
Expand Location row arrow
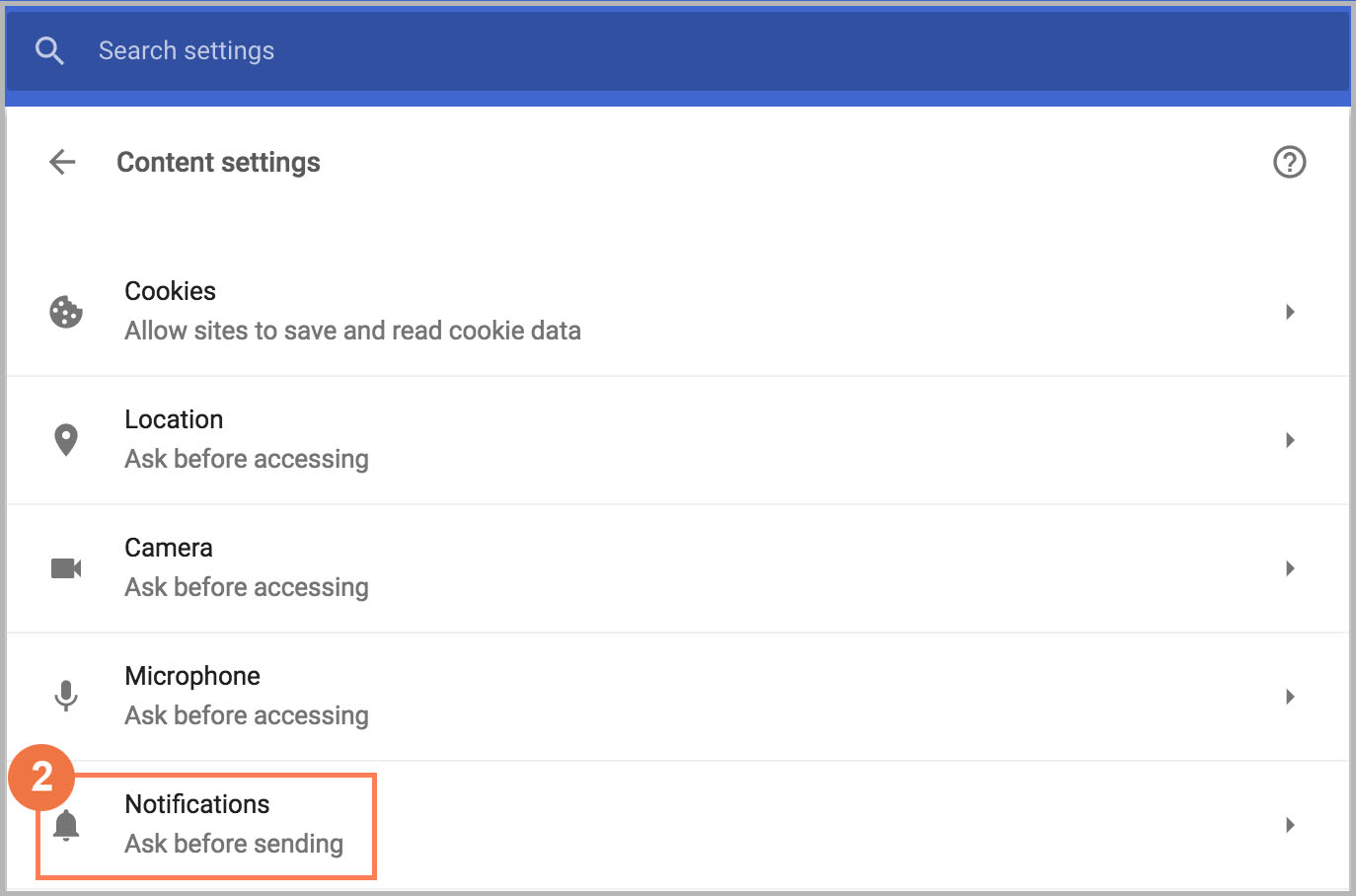pos(1290,440)
